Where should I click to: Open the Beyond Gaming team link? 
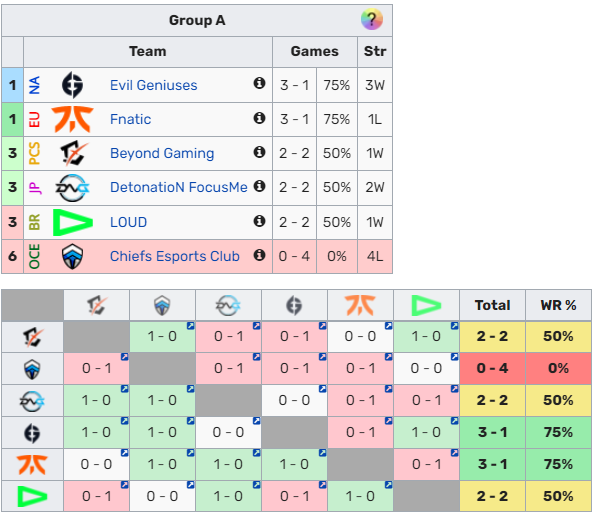tap(162, 153)
